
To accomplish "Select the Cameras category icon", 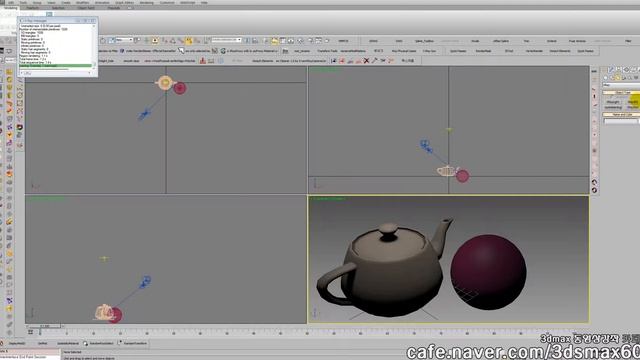I will 624,78.
